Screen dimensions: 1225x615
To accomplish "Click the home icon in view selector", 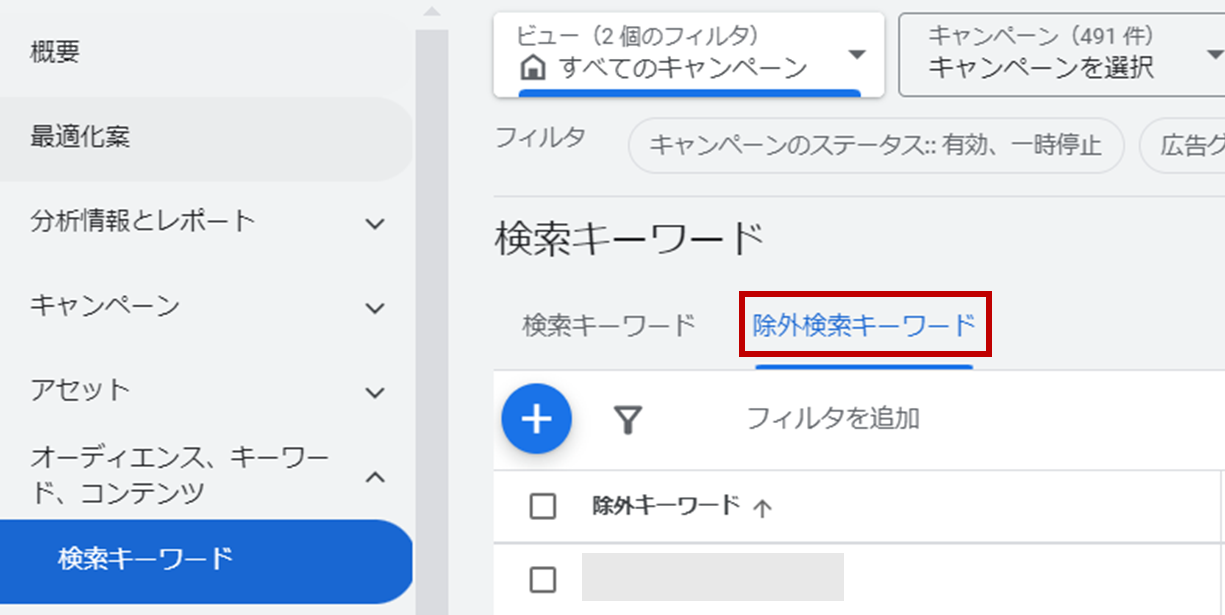I will pos(534,69).
